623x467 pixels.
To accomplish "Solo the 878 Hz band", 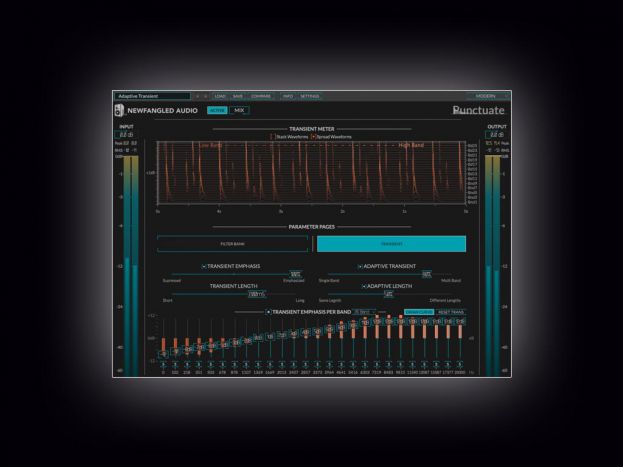I will pyautogui.click(x=234, y=364).
